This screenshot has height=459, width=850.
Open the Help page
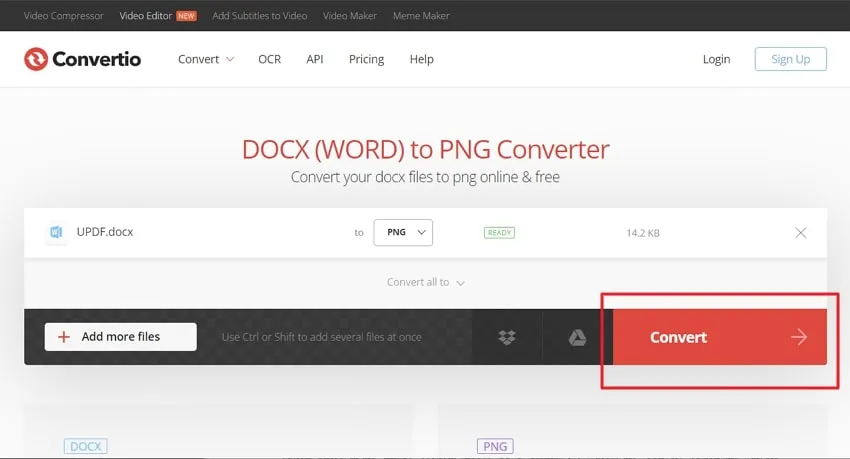(x=422, y=59)
